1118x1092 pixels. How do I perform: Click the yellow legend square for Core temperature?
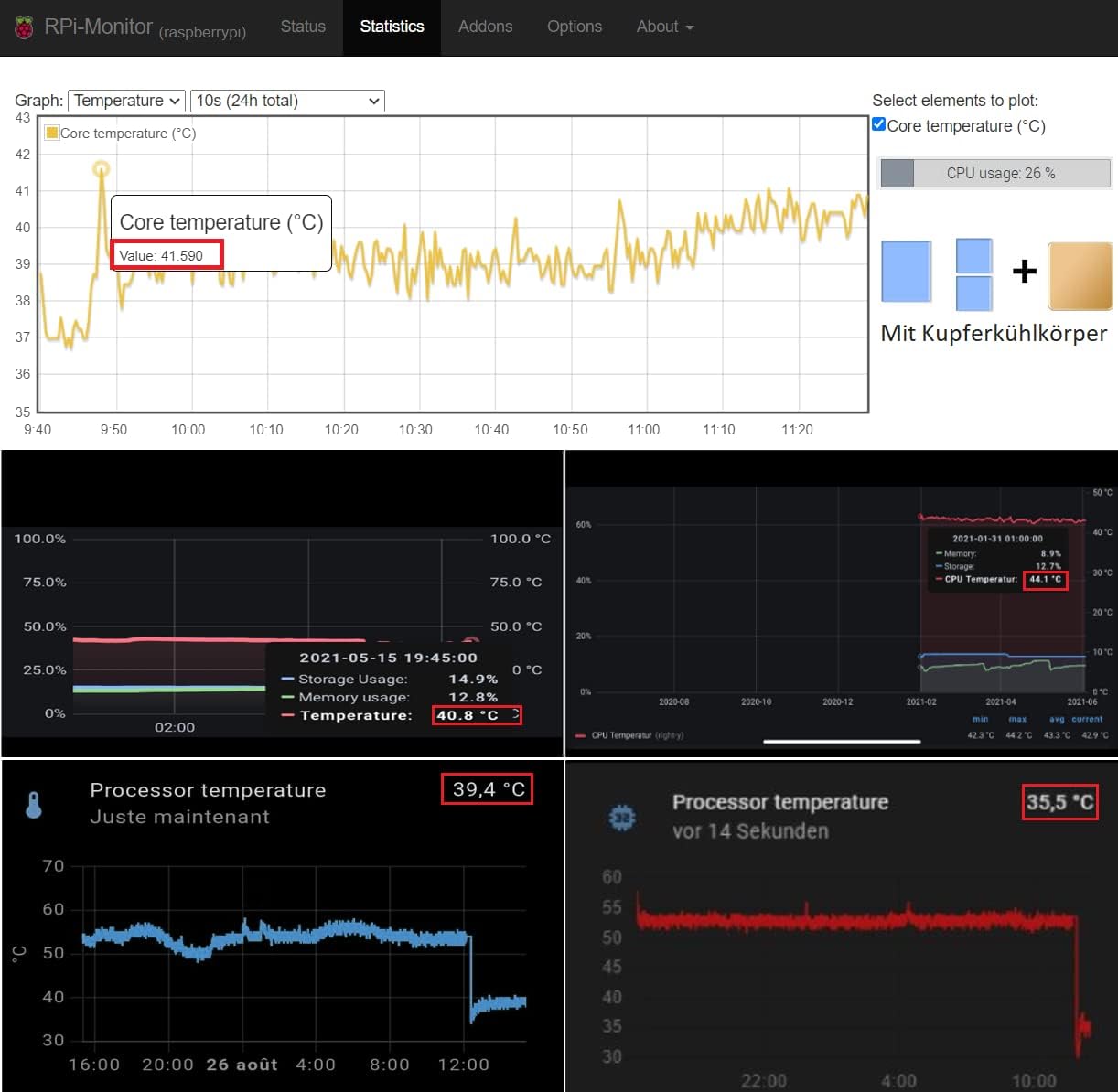coord(52,133)
